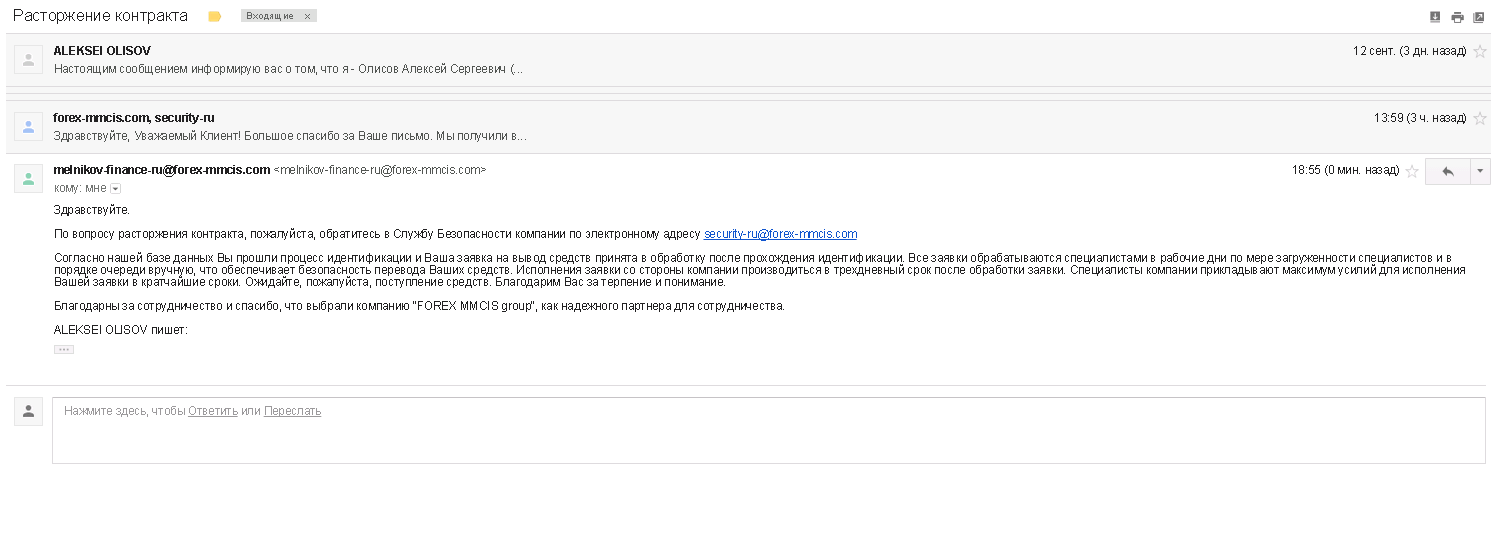Viewport: 1502px width, 533px height.
Task: Open the conversation in a new window
Action: (x=1478, y=17)
